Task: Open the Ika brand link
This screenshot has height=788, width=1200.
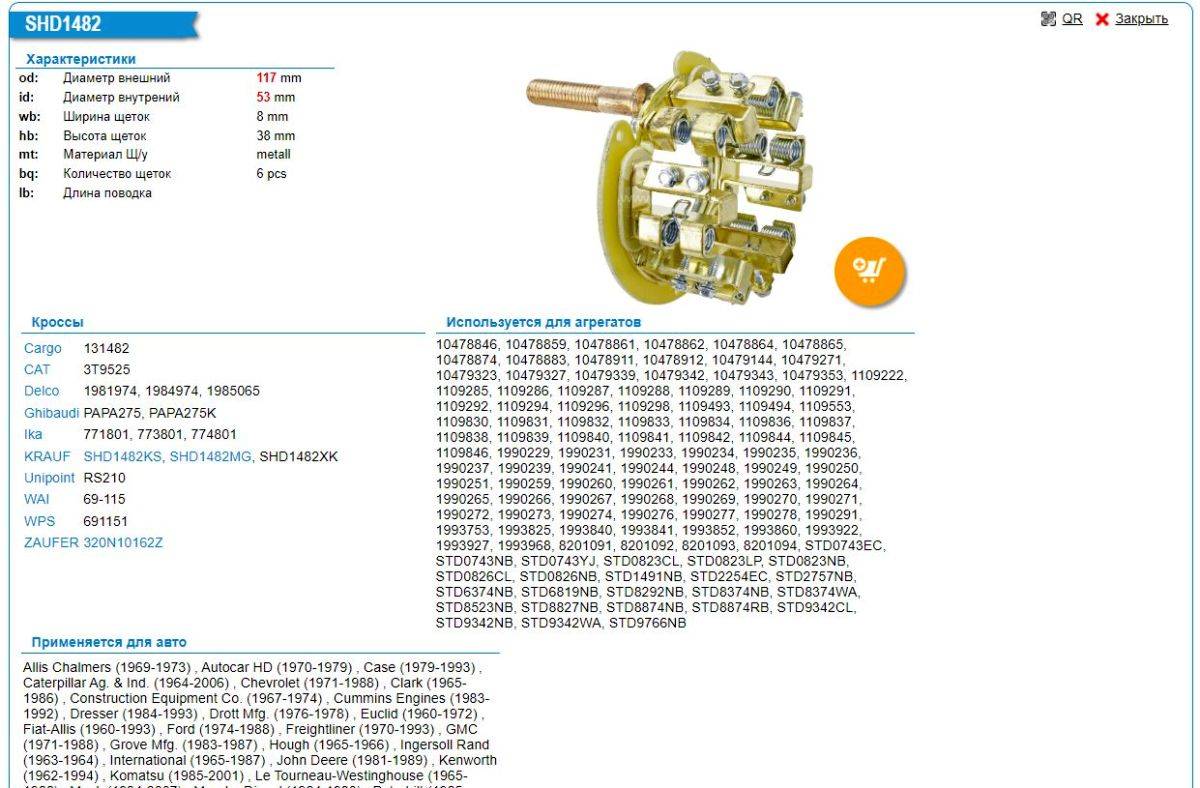Action: [33, 434]
